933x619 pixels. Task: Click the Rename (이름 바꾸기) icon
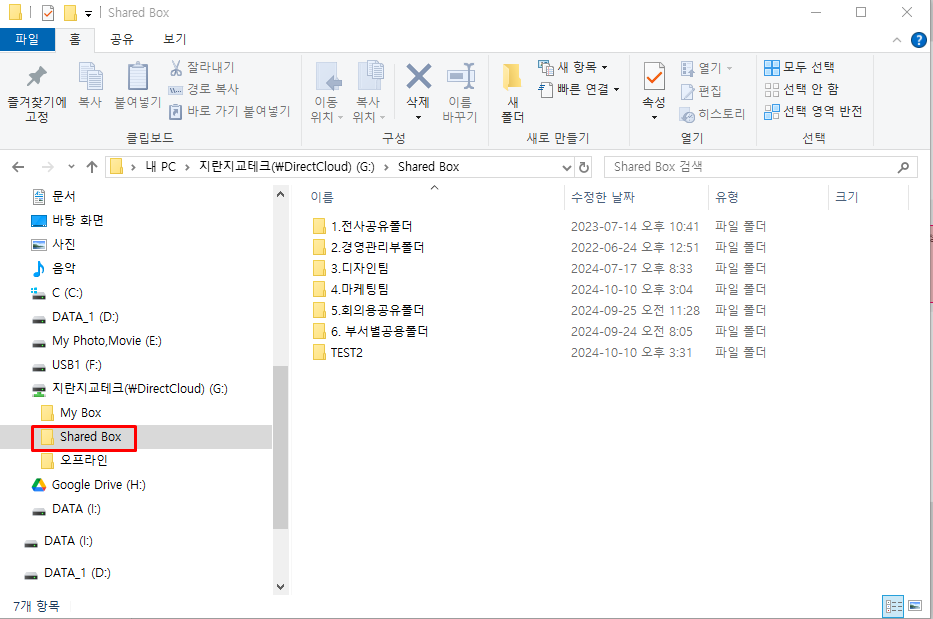click(x=460, y=77)
